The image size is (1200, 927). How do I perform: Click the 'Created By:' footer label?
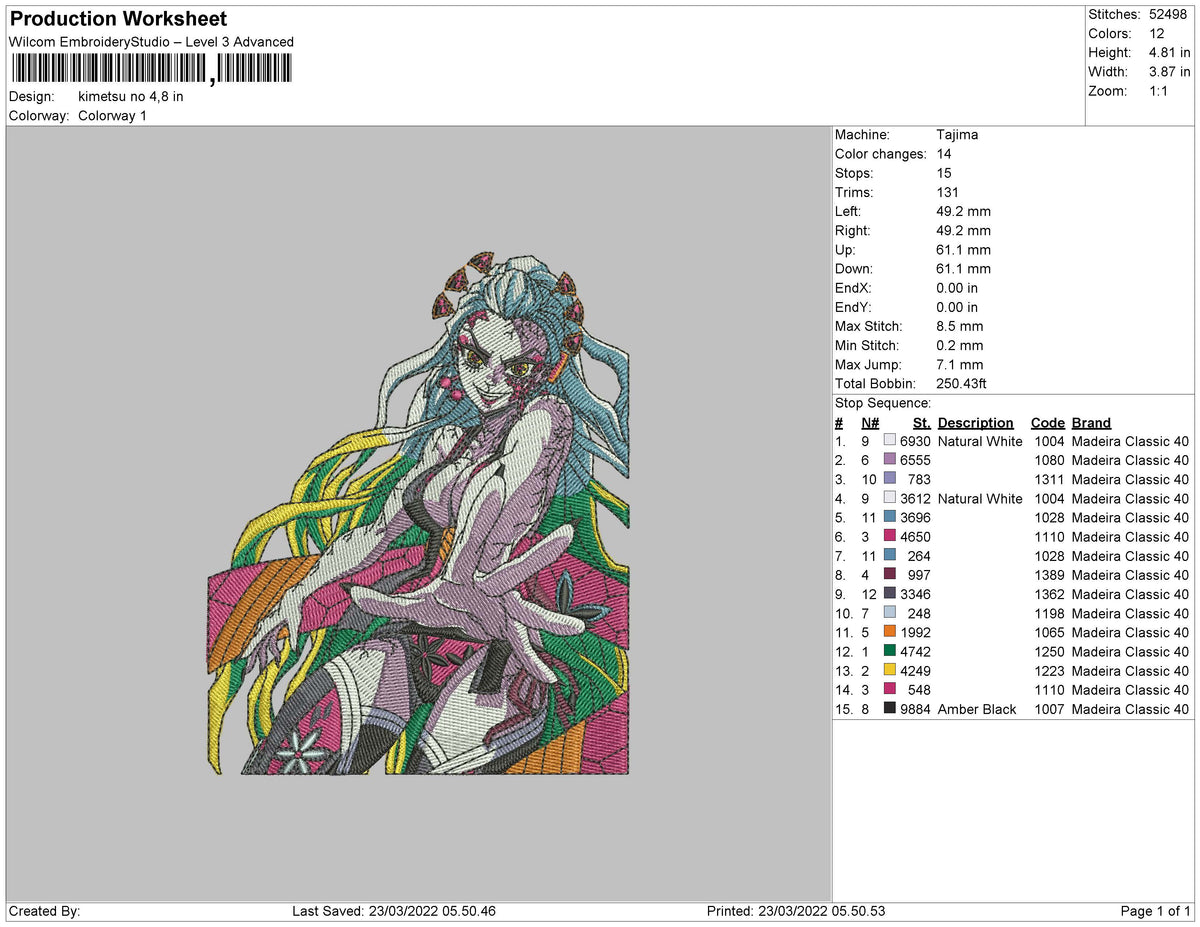click(44, 911)
